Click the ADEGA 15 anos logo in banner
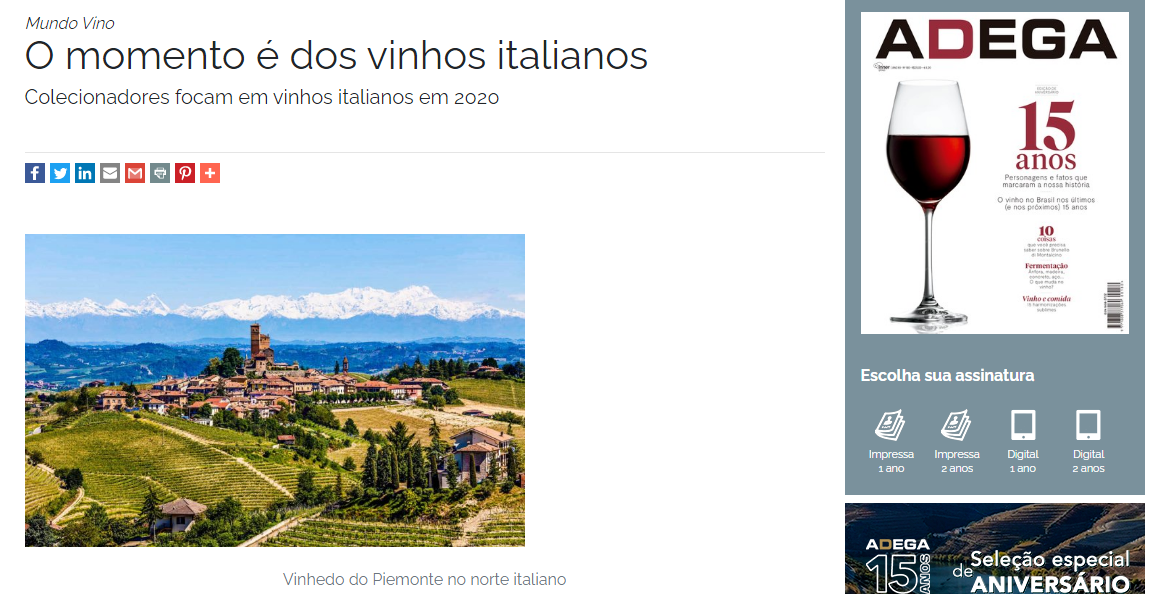This screenshot has height=594, width=1151. (897, 565)
